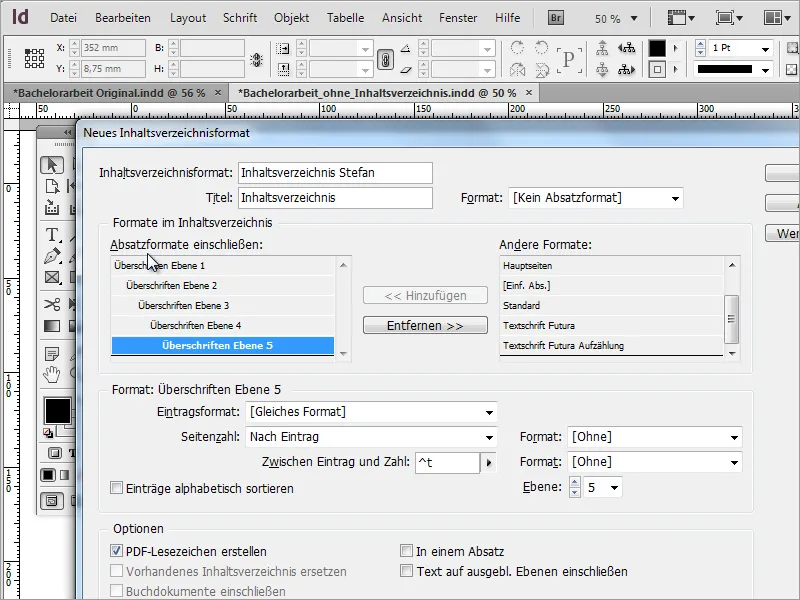The image size is (800, 600).
Task: Select the Content Collector tool
Action: pyautogui.click(x=52, y=208)
